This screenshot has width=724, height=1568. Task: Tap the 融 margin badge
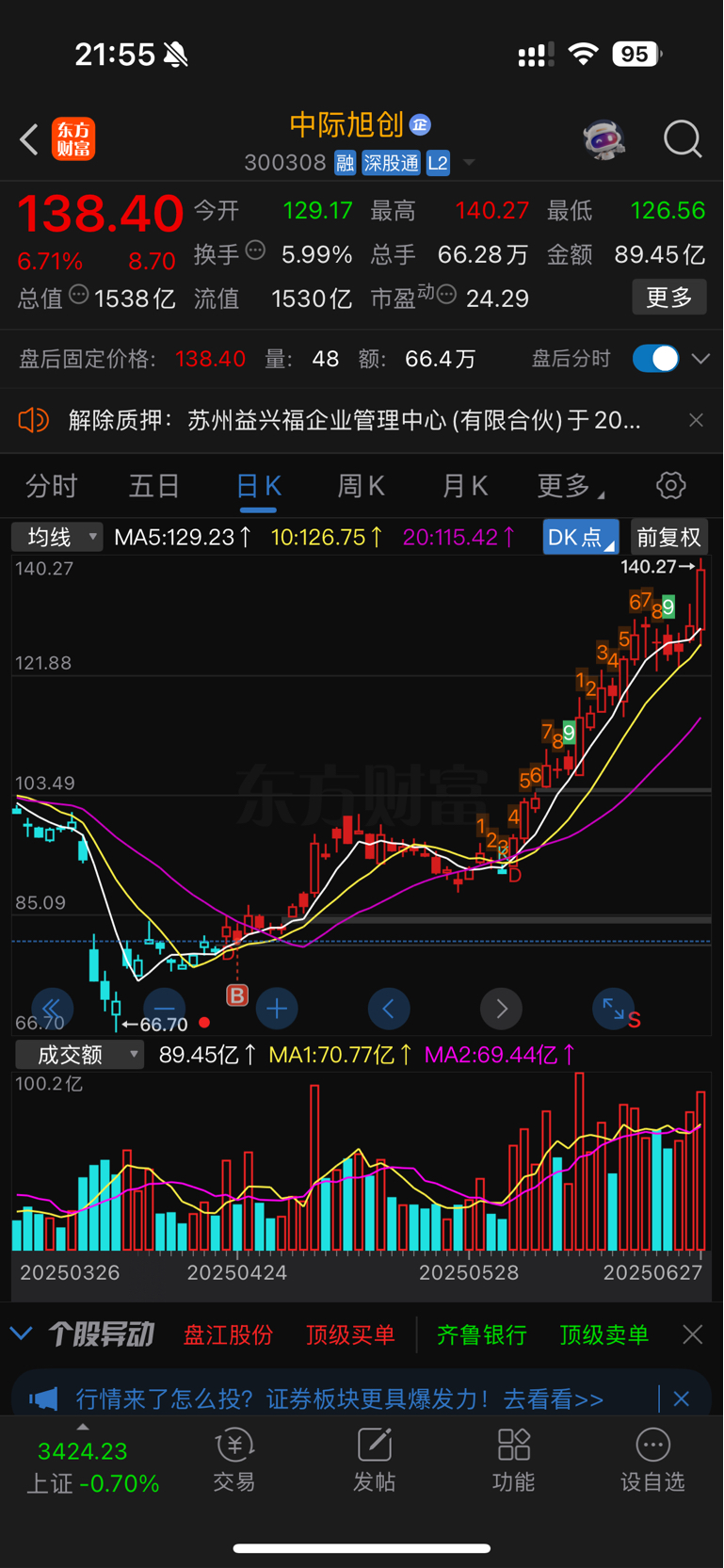[x=345, y=163]
